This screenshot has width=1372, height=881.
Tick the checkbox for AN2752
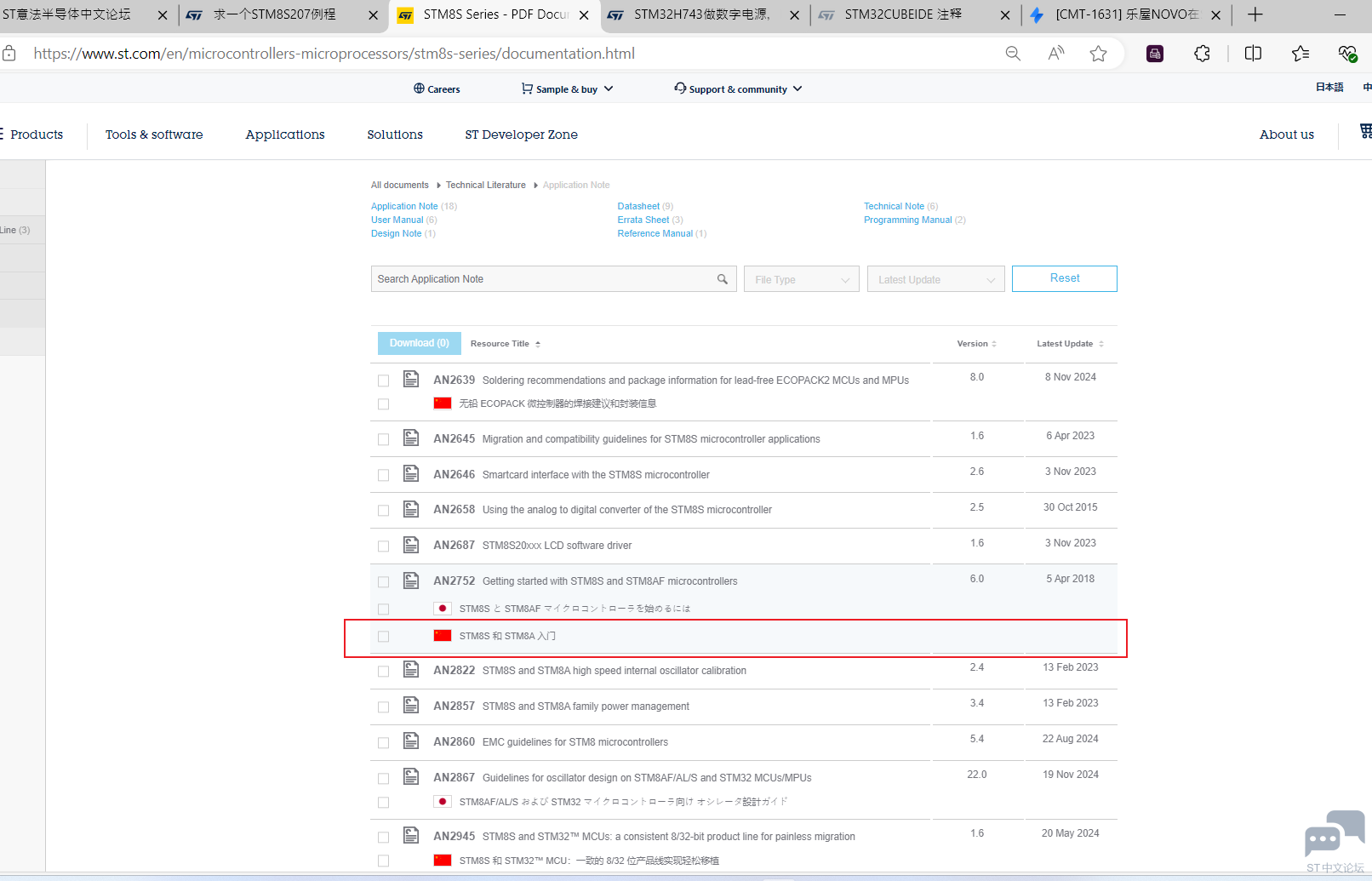tap(384, 582)
